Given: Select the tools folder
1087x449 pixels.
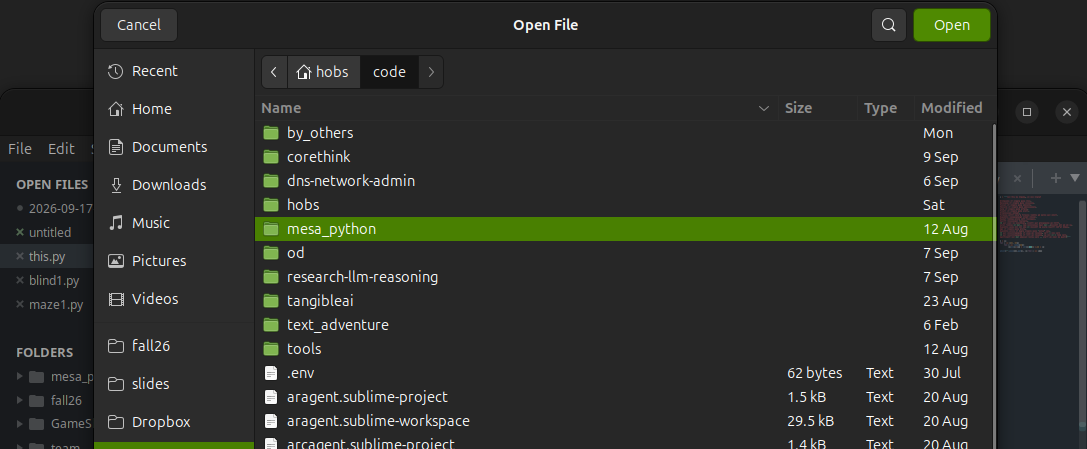Looking at the screenshot, I should 625,349.
